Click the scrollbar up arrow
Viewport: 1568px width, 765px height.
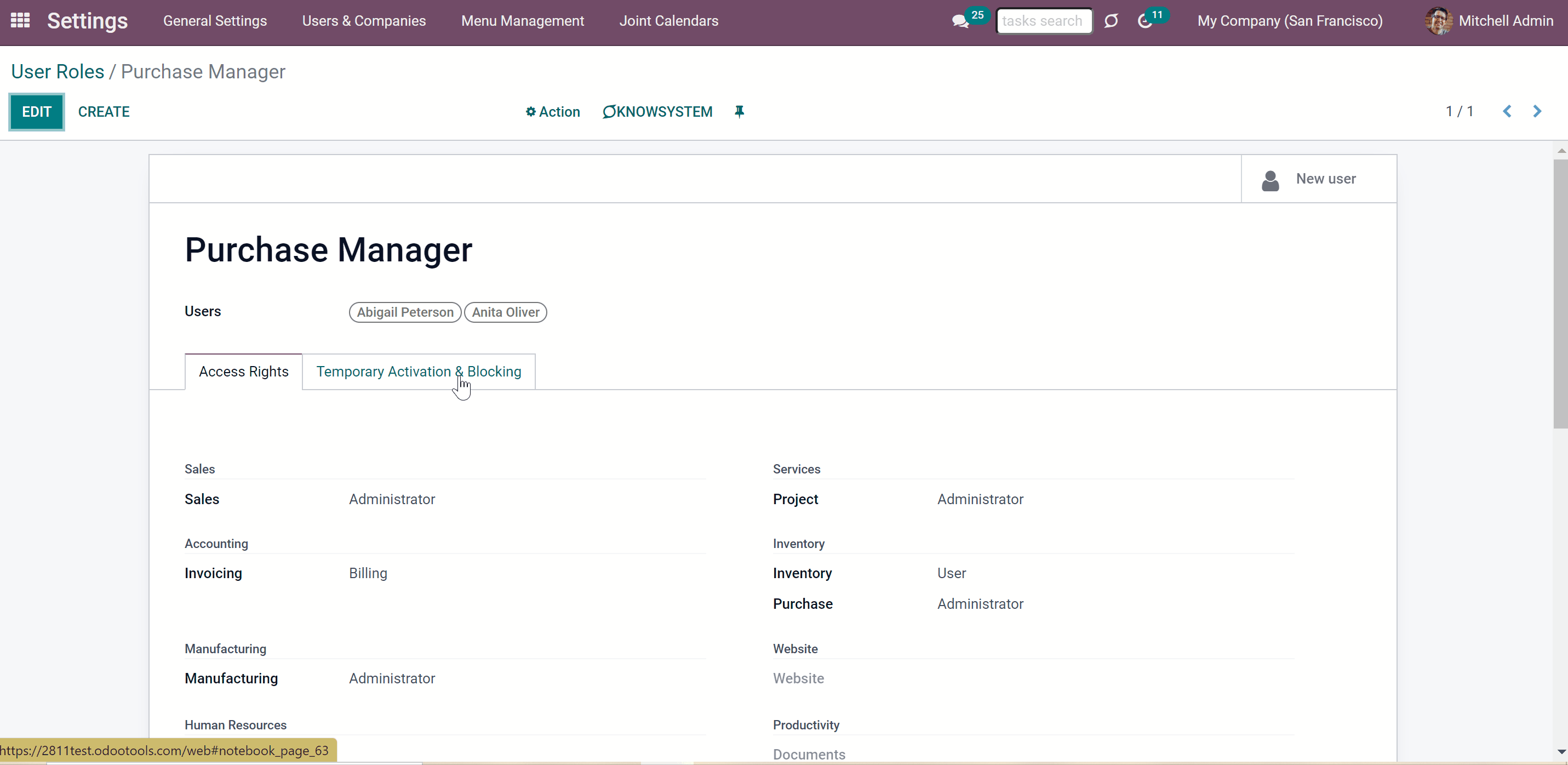click(x=1561, y=151)
